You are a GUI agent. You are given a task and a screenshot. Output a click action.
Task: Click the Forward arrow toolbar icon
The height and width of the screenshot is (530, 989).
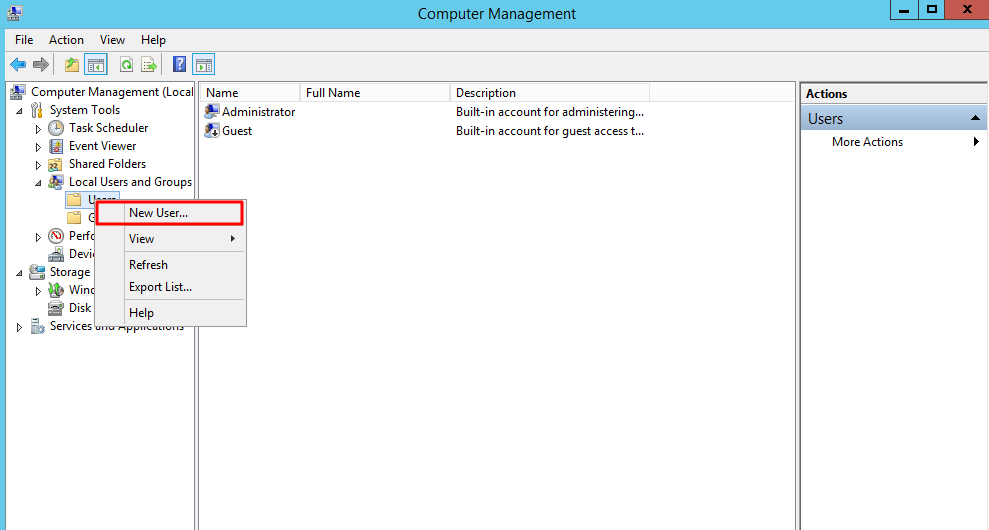click(x=41, y=64)
